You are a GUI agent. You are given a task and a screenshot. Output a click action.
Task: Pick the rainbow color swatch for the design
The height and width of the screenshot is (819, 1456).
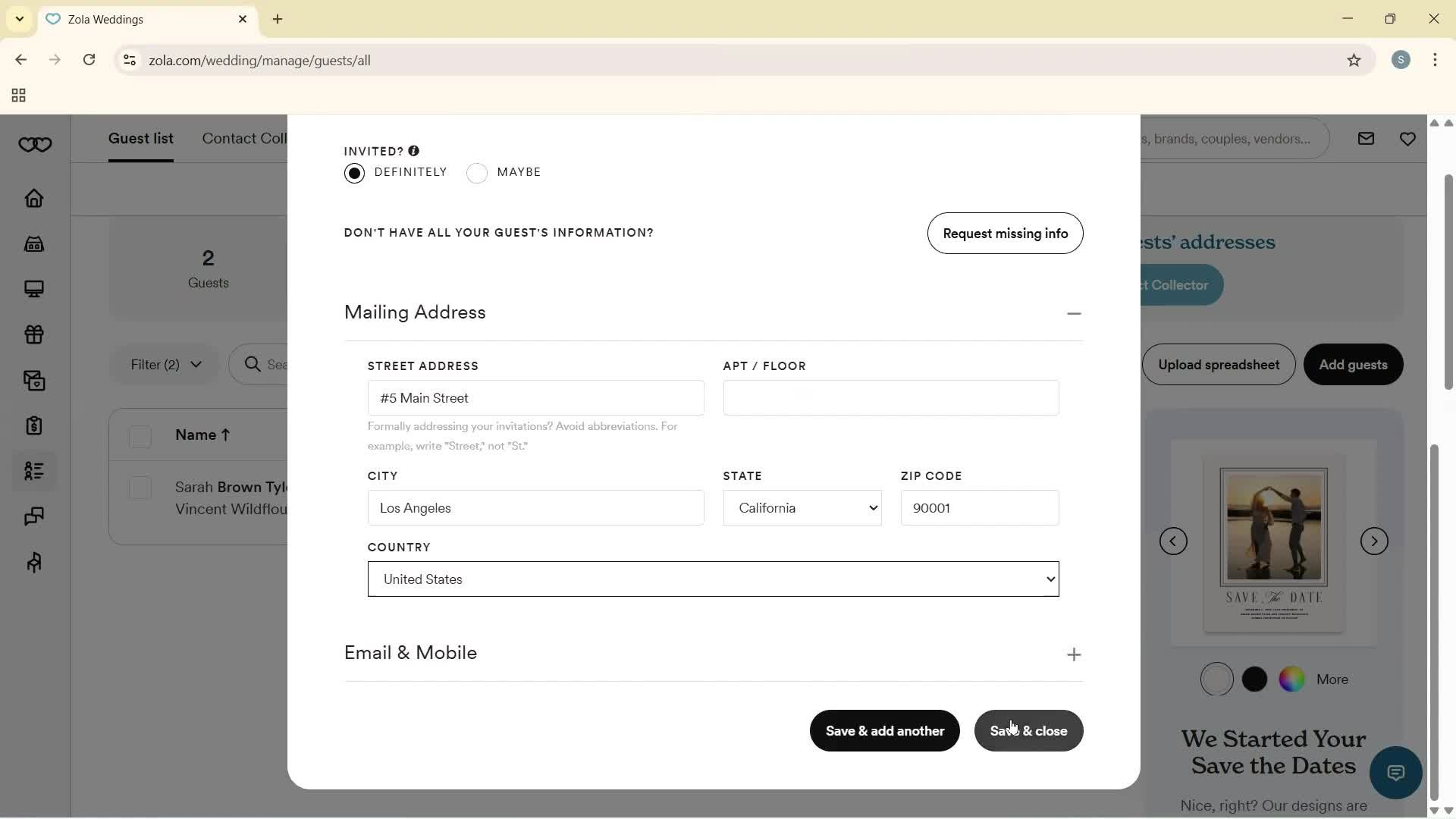1292,679
